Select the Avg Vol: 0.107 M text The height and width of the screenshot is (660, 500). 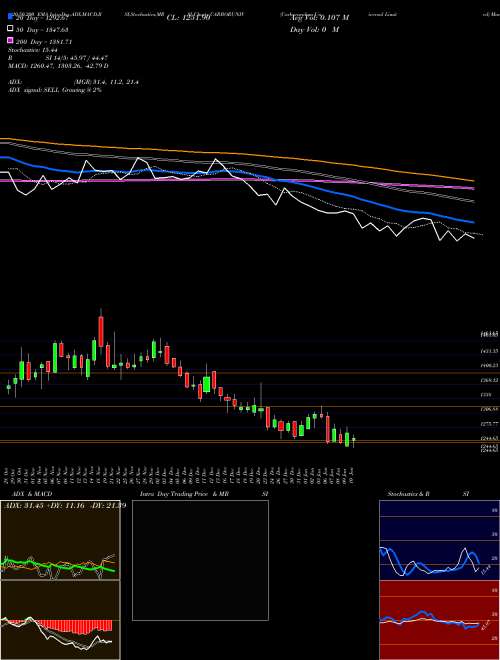[x=319, y=18]
